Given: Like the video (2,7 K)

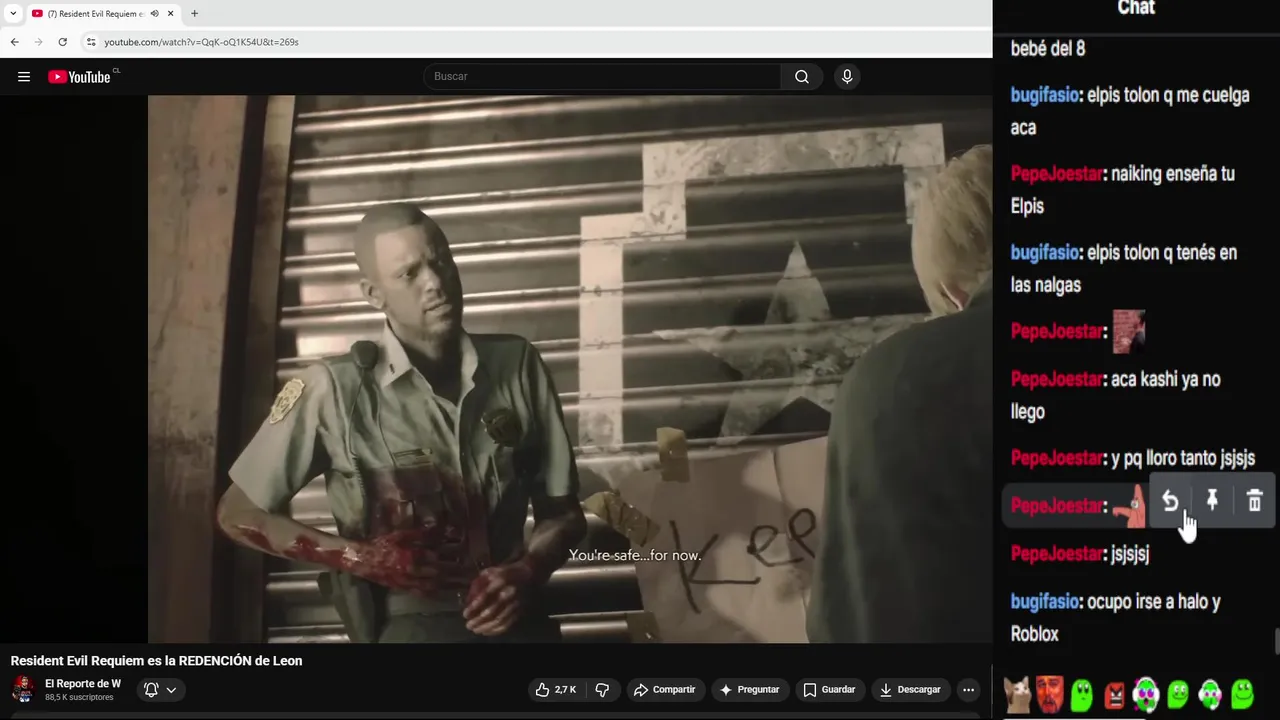Looking at the screenshot, I should [555, 690].
